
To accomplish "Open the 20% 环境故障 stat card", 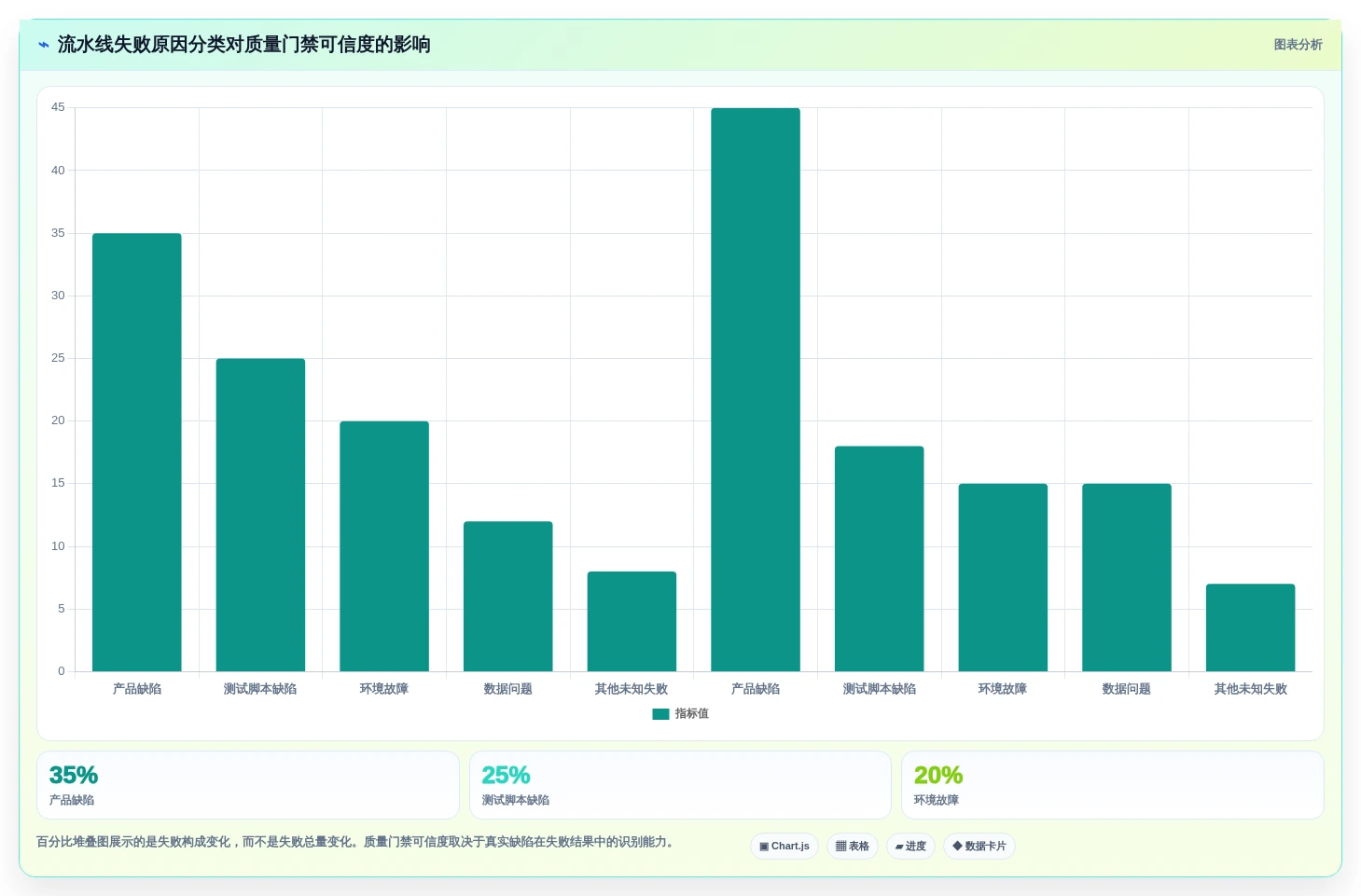I will point(1112,785).
